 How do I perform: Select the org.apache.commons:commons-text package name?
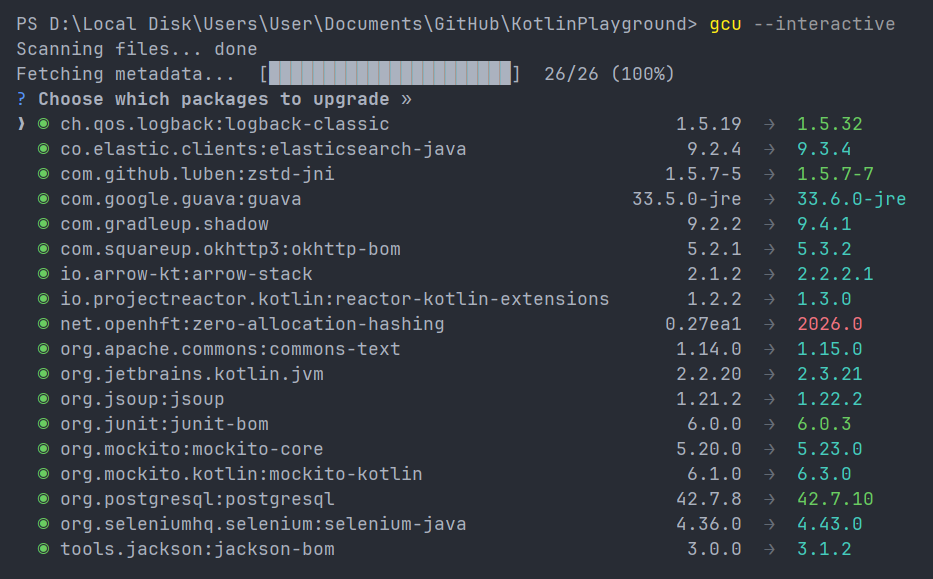[230, 349]
